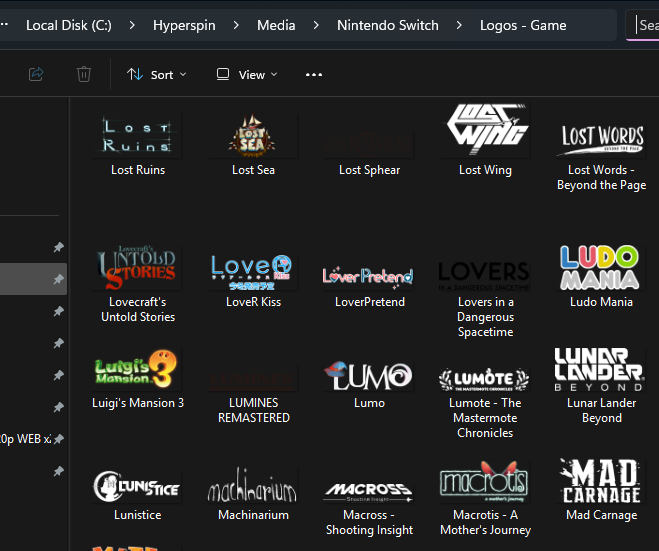
Task: Click the Search input field
Action: 643,25
